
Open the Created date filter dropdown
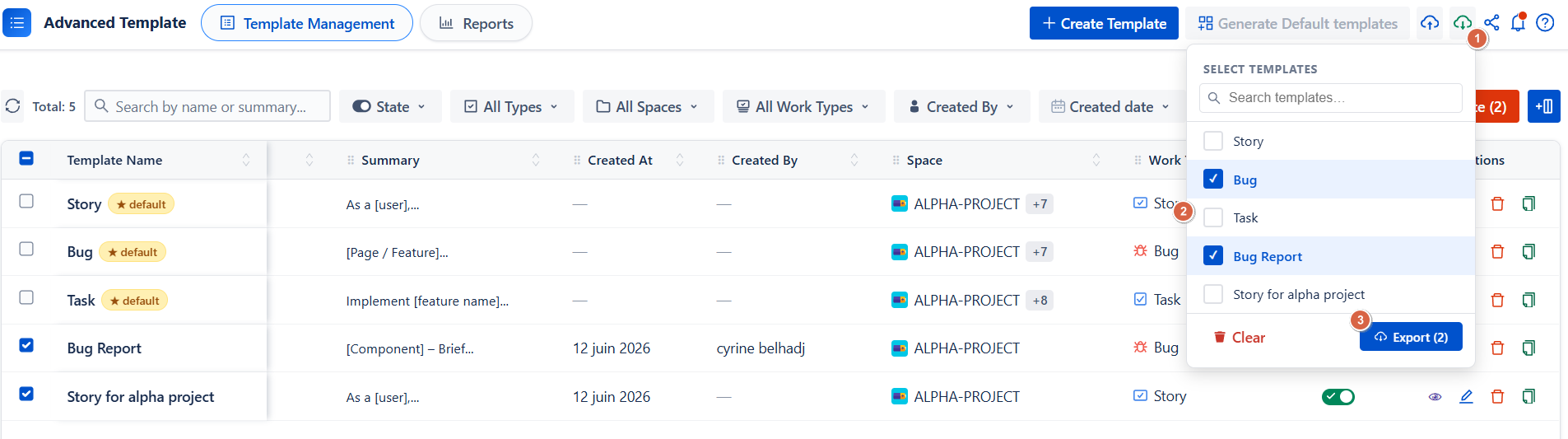point(1111,106)
